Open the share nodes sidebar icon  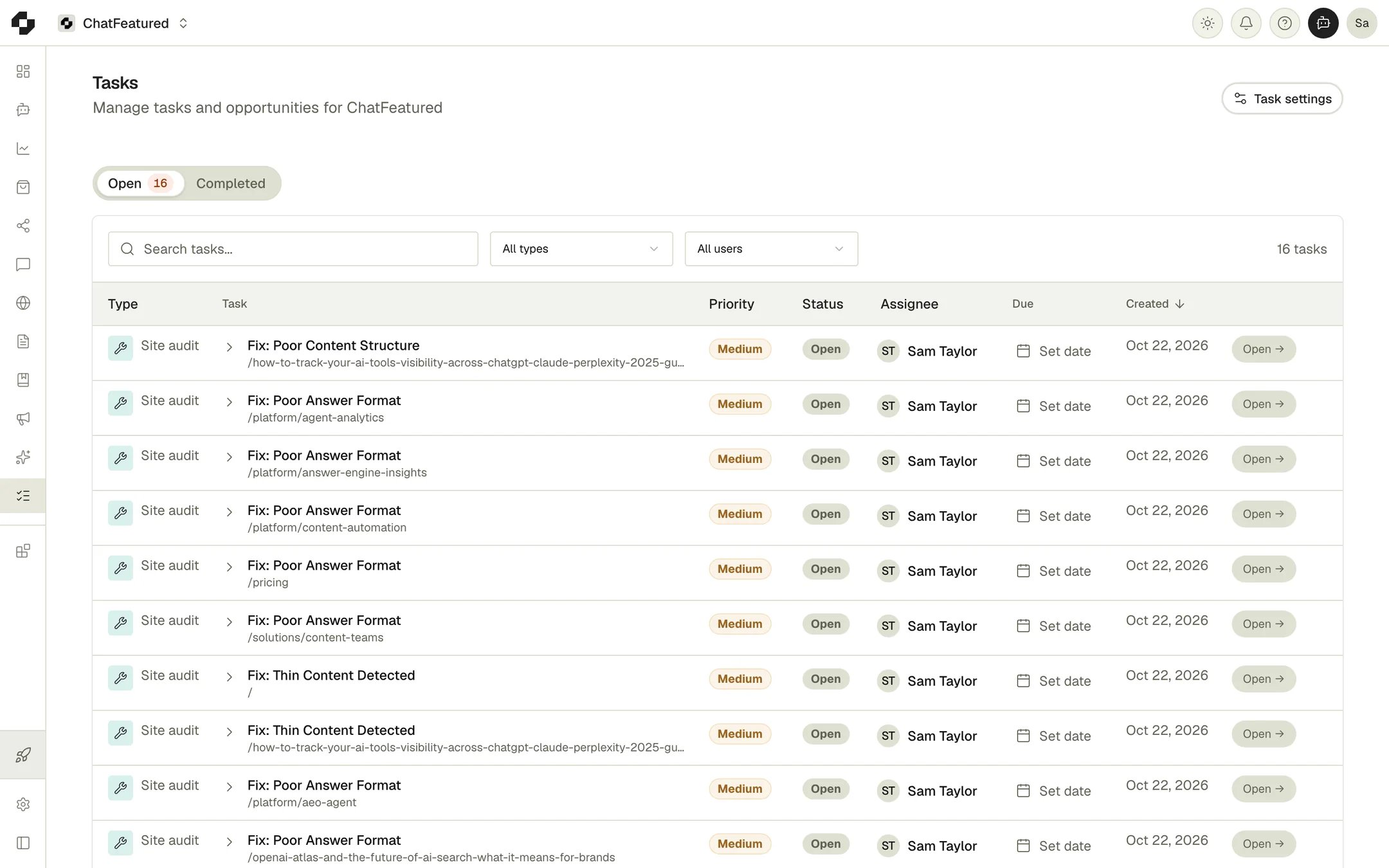(x=23, y=226)
